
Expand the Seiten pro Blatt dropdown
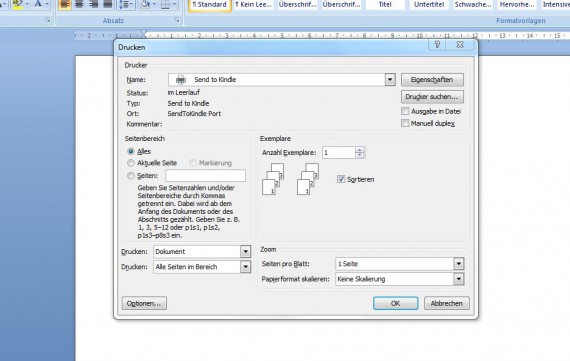(x=458, y=264)
